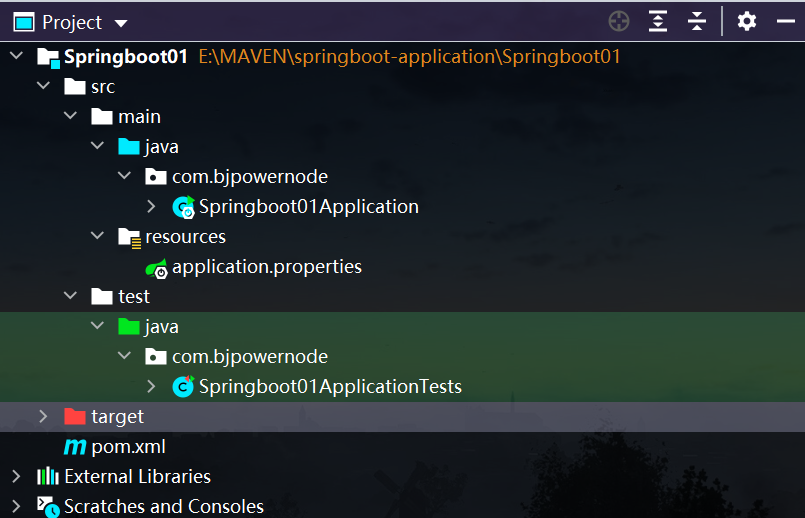Click the green test sources java icon

tap(129, 327)
